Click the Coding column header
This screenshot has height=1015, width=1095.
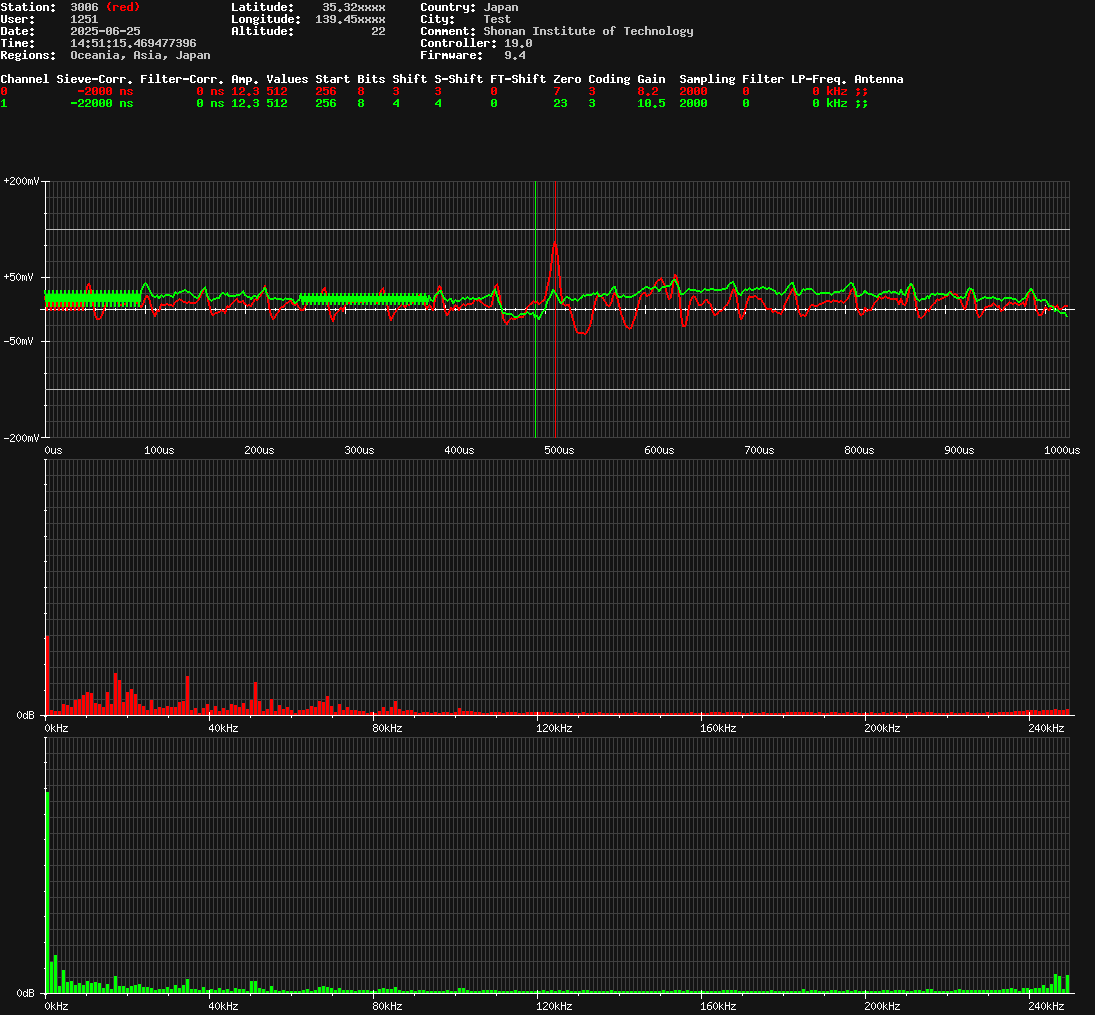(609, 79)
